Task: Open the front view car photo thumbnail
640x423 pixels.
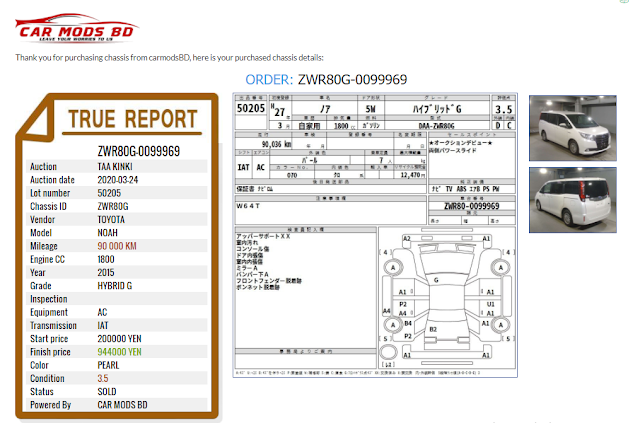Action: click(573, 128)
